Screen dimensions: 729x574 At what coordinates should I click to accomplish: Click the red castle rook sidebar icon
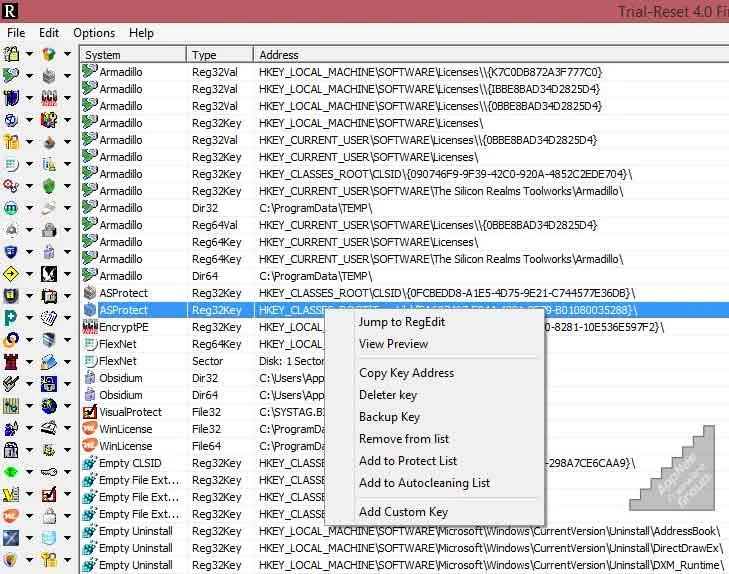click(x=11, y=362)
